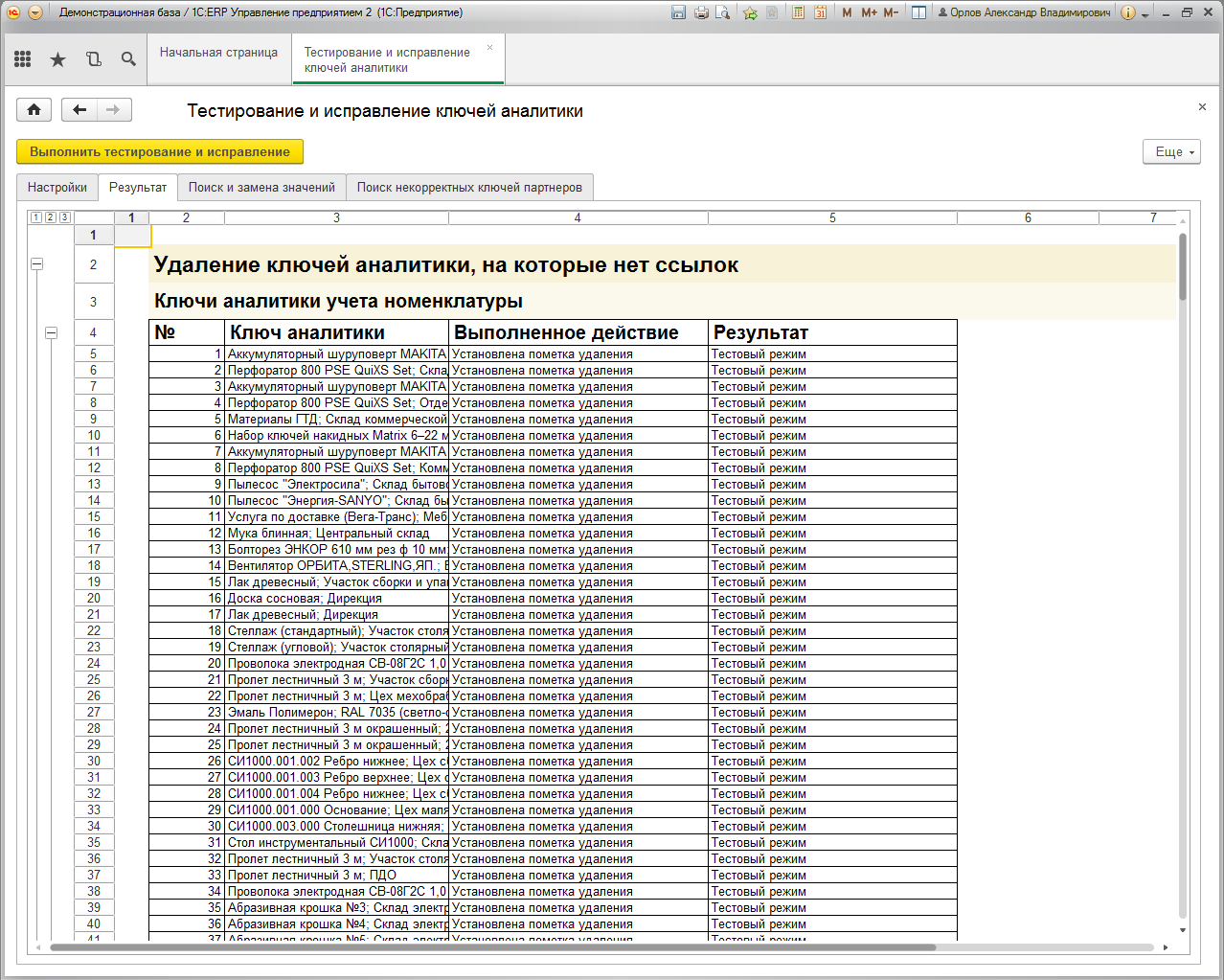Open the calendar icon
Viewport: 1224px width, 980px height.
[x=820, y=12]
